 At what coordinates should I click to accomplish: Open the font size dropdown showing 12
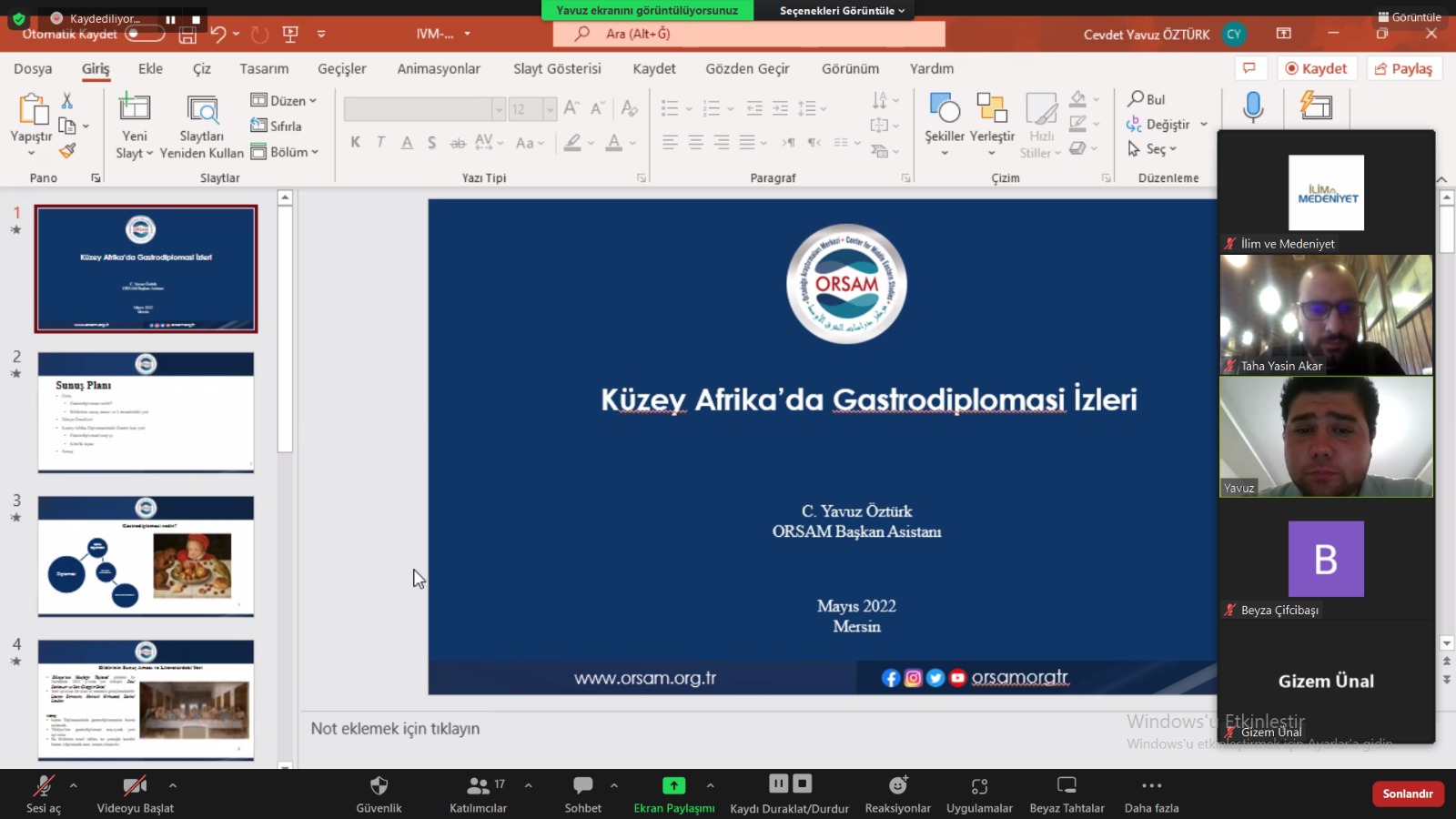point(550,109)
